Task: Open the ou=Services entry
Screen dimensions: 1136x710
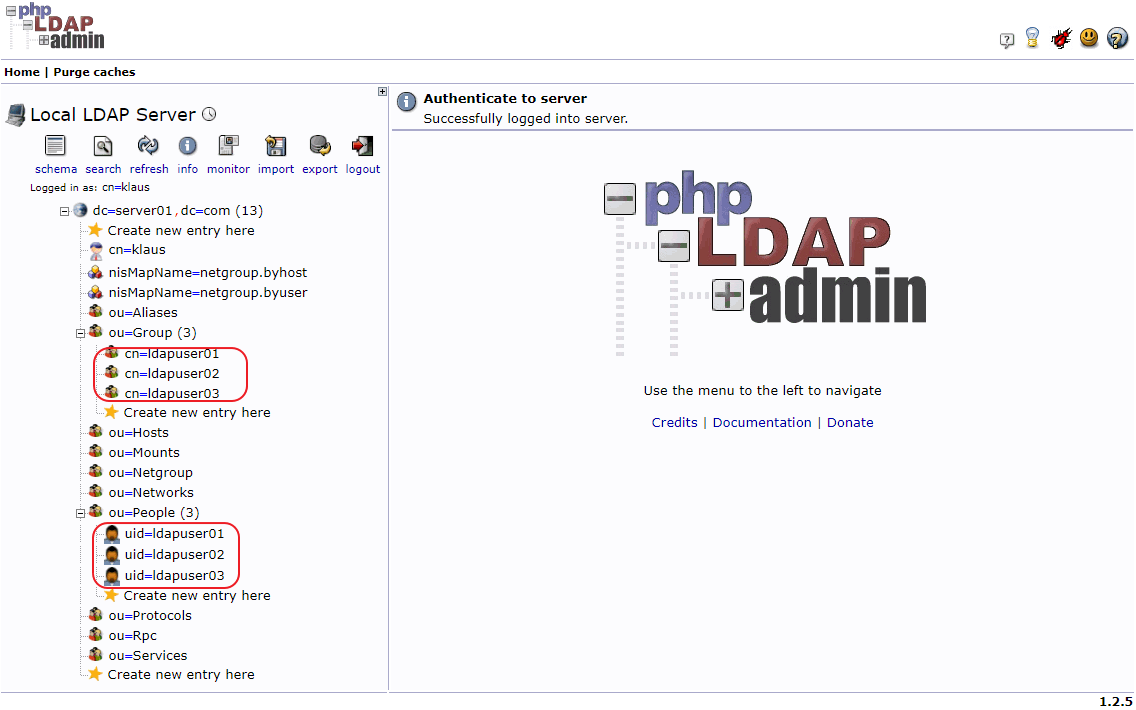Action: tap(148, 656)
